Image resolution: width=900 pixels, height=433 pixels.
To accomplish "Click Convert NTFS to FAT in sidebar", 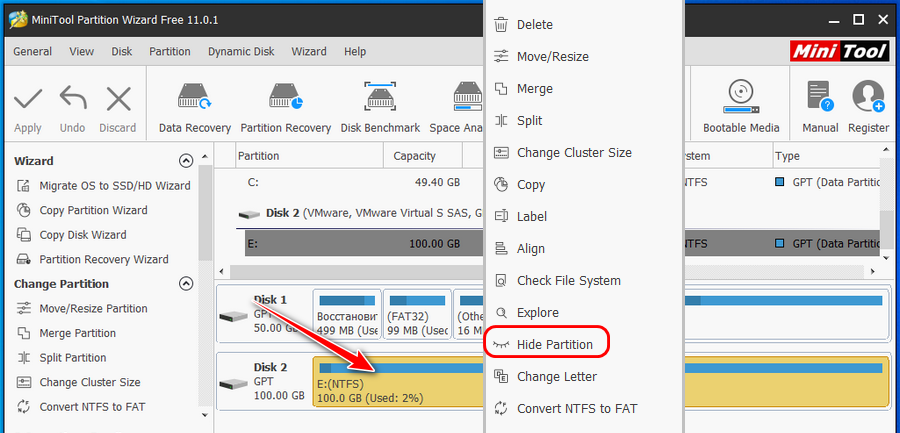I will pyautogui.click(x=92, y=407).
